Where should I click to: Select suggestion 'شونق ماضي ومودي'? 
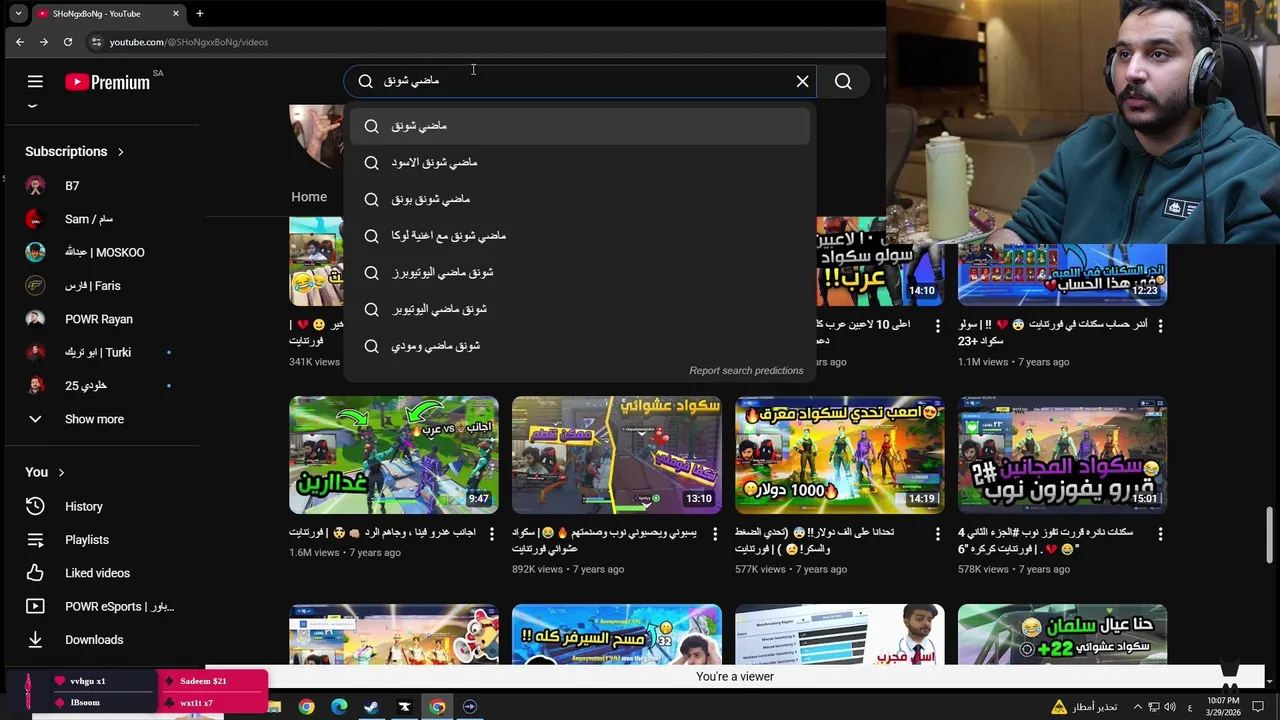580,346
